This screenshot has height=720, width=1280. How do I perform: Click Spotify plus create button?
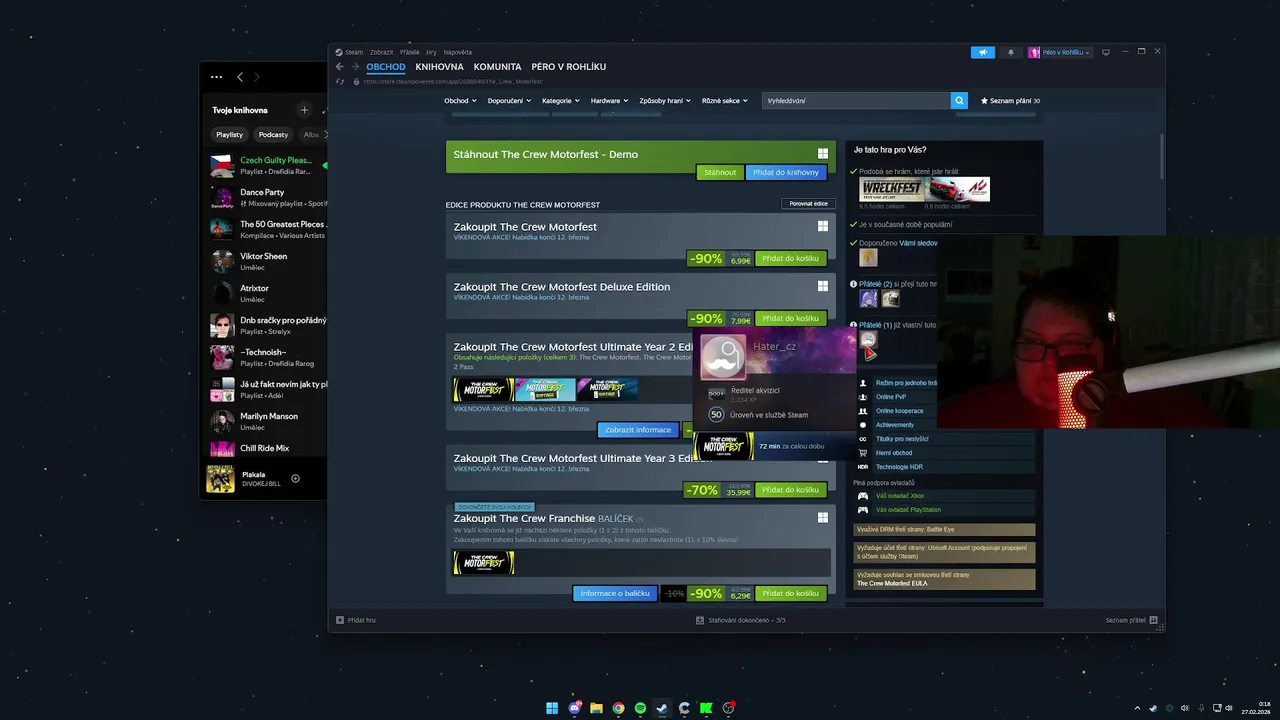point(304,110)
